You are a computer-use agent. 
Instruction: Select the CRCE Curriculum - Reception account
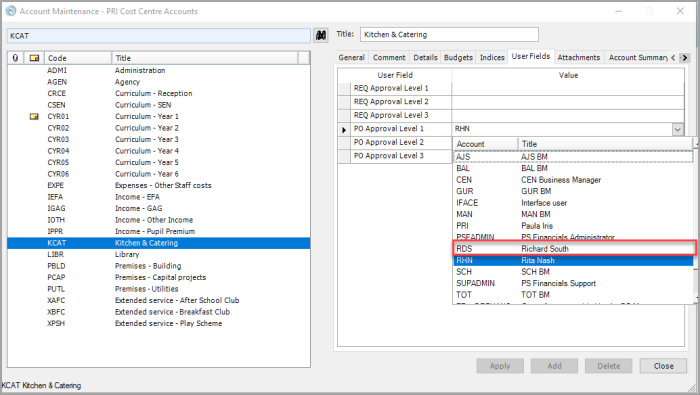[x=158, y=94]
